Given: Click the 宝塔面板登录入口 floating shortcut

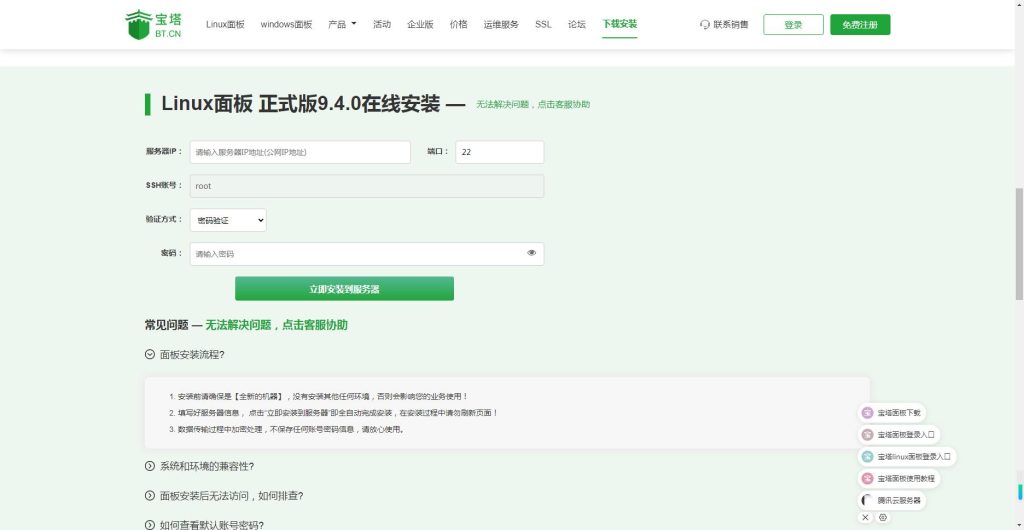Looking at the screenshot, I should pyautogui.click(x=899, y=435).
